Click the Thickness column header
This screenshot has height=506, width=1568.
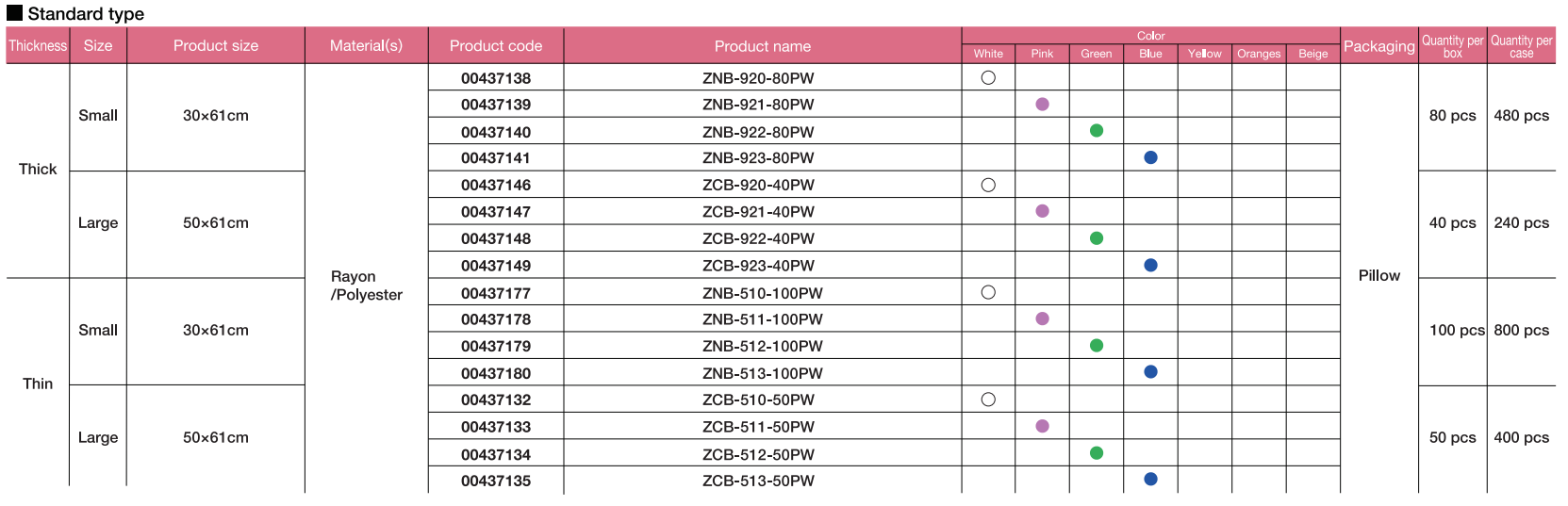click(38, 46)
